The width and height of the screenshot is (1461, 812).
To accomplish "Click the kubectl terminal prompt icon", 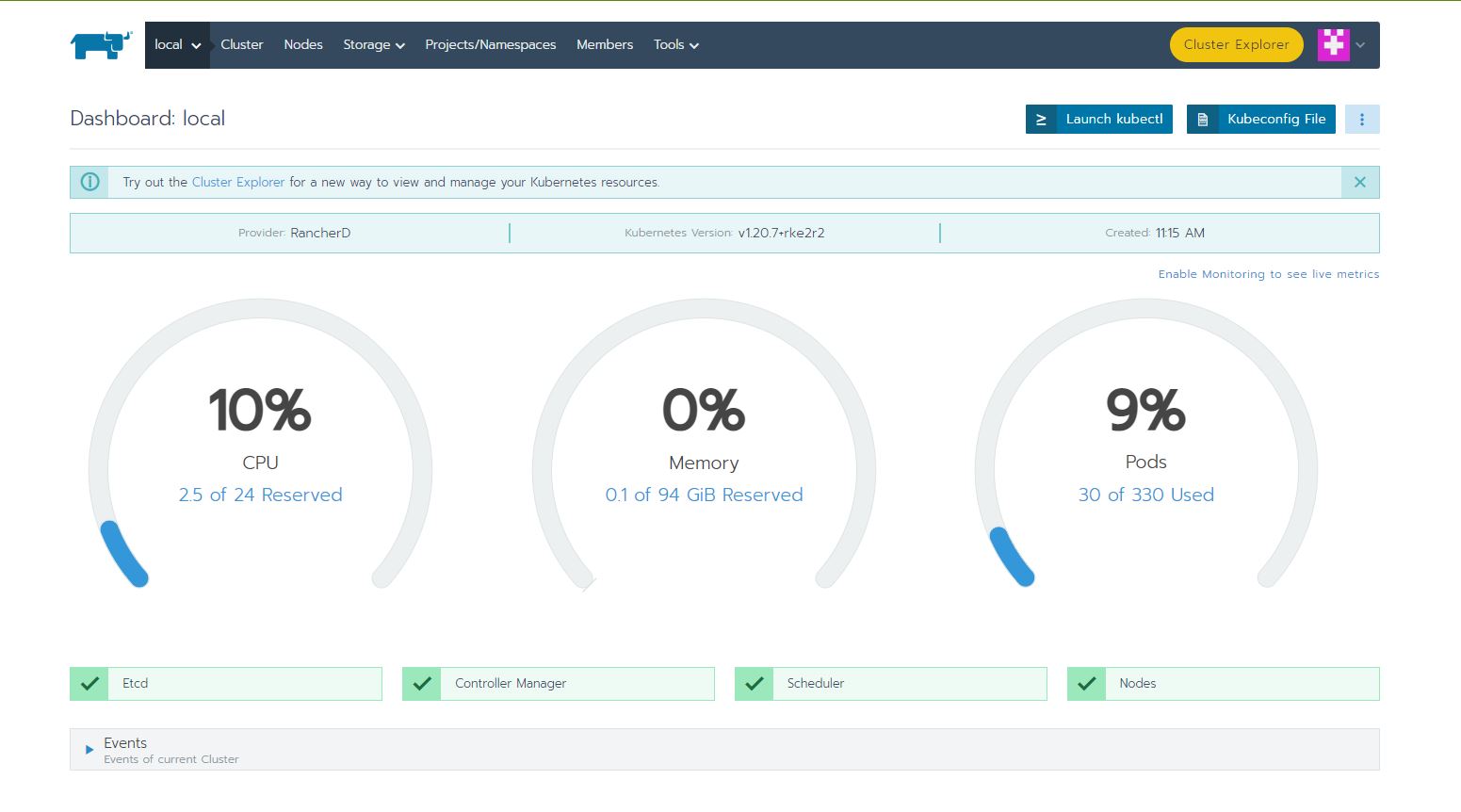I will (x=1041, y=120).
